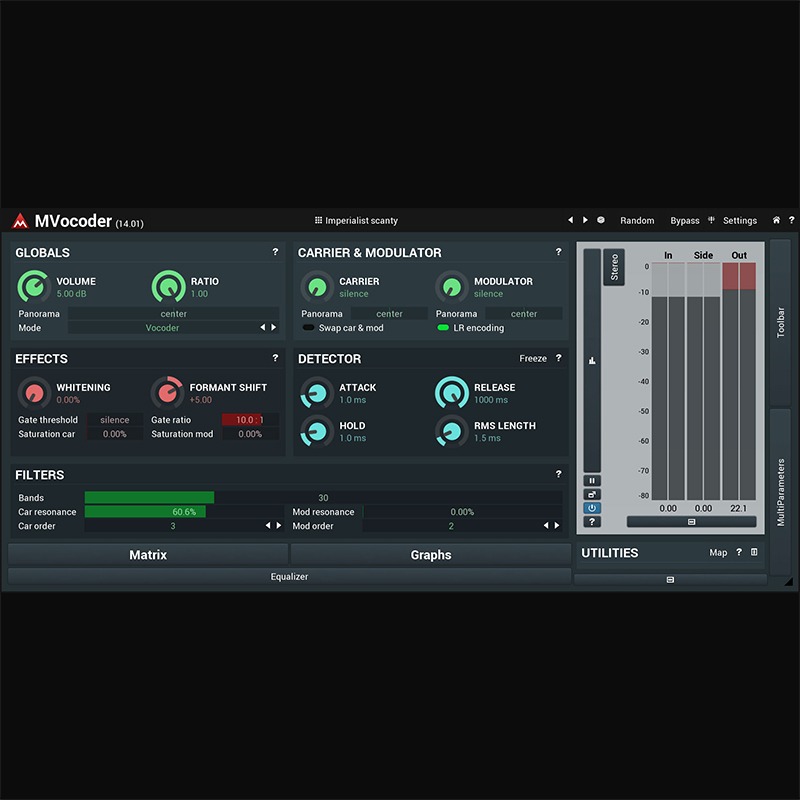The width and height of the screenshot is (800, 800).
Task: Open the MultiParameters vertical tab
Action: click(780, 492)
